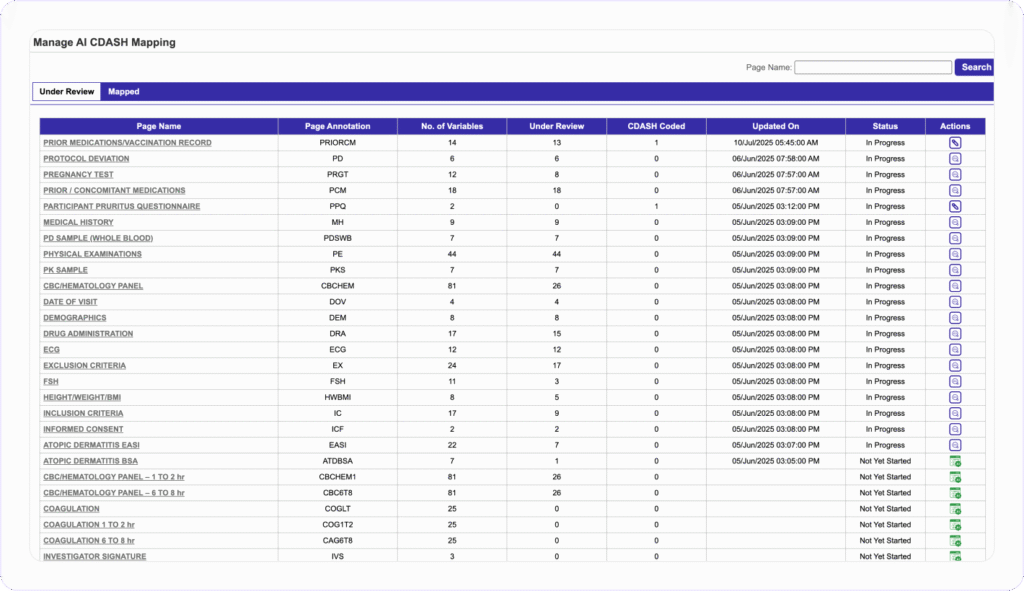Select the Under Review tab
The height and width of the screenshot is (591, 1024).
(x=66, y=91)
